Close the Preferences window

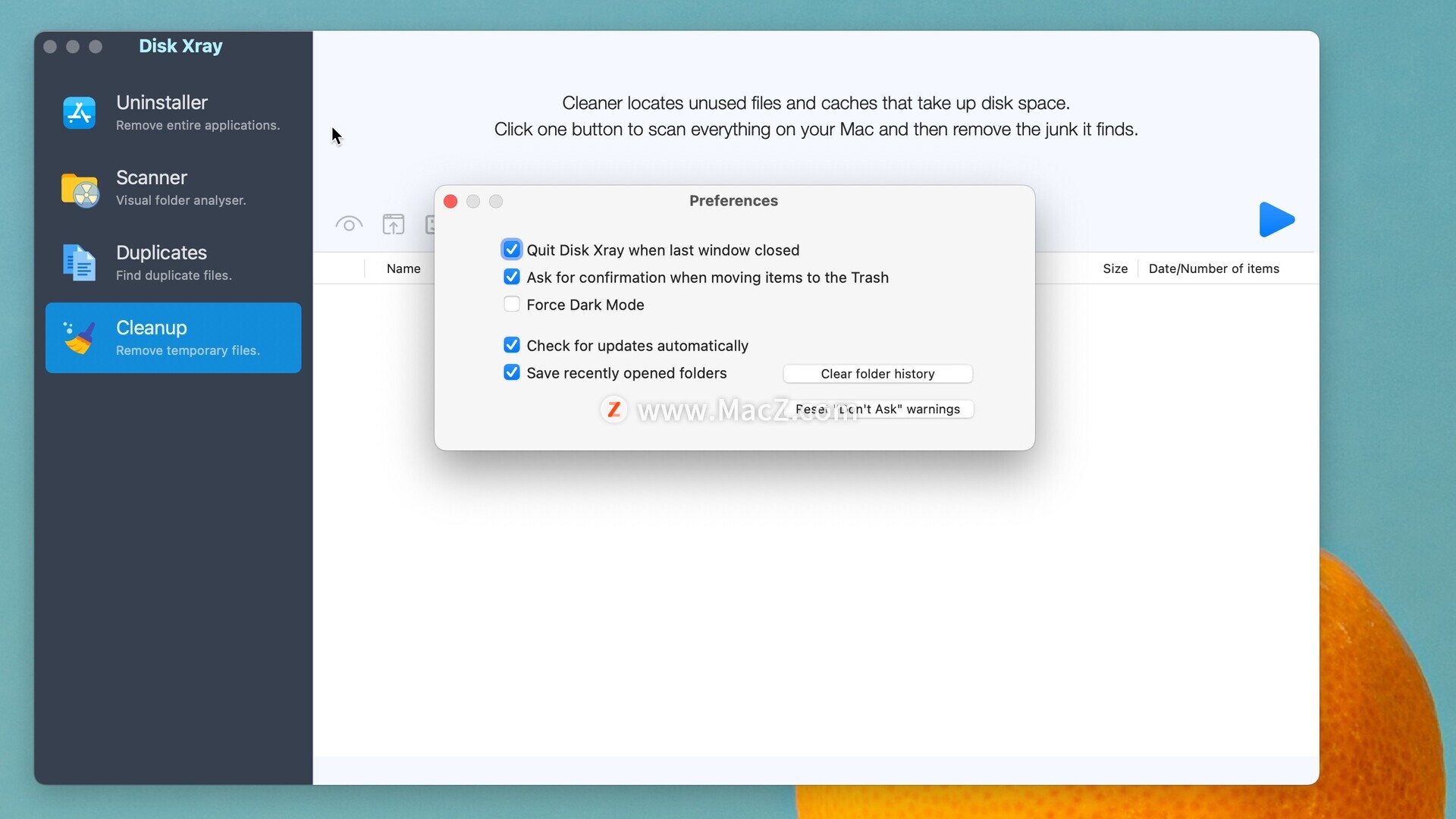tap(450, 201)
